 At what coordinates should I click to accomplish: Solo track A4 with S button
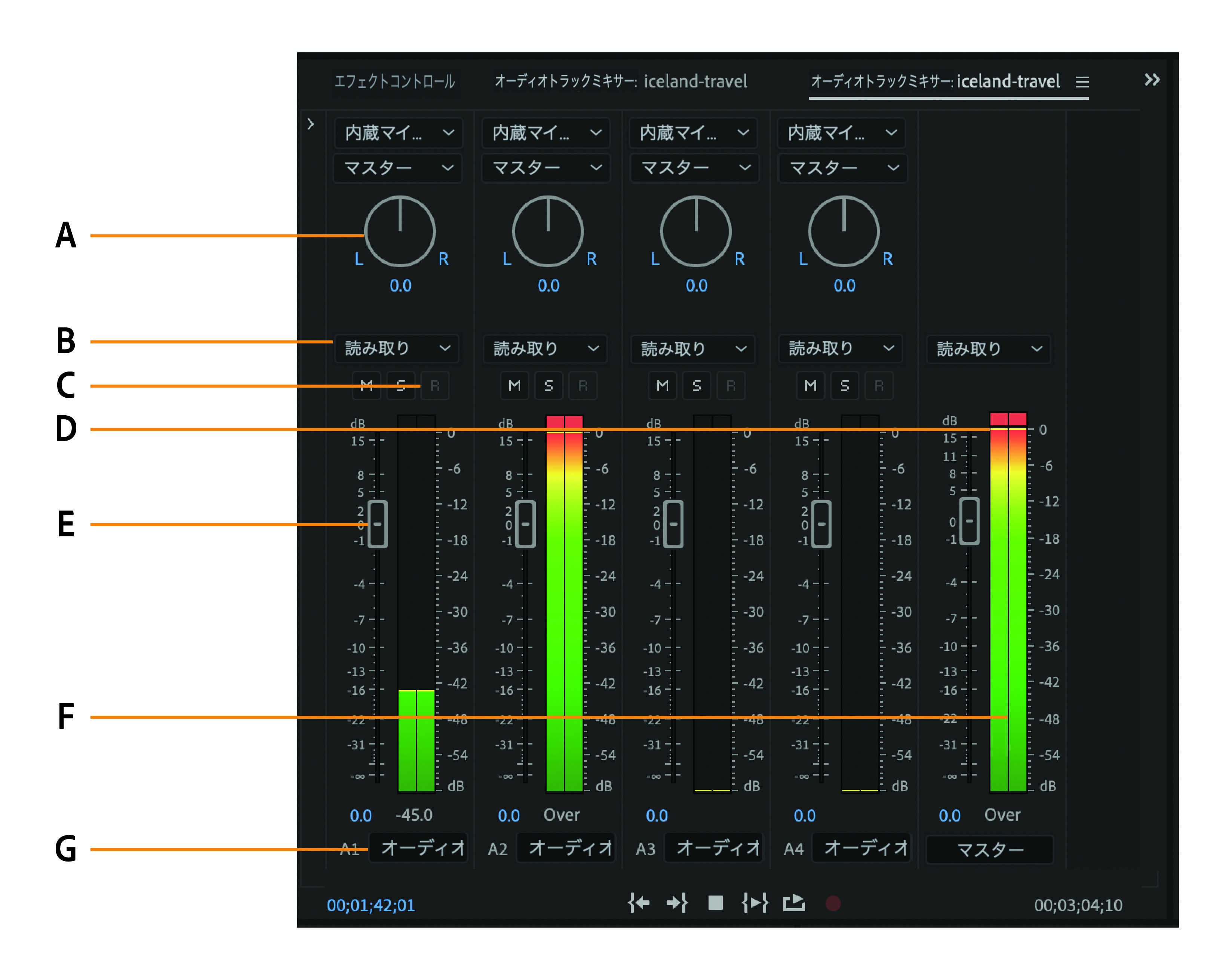[845, 385]
